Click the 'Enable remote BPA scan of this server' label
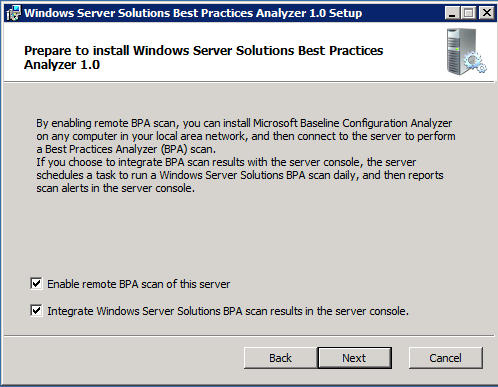498x387 pixels. point(139,284)
